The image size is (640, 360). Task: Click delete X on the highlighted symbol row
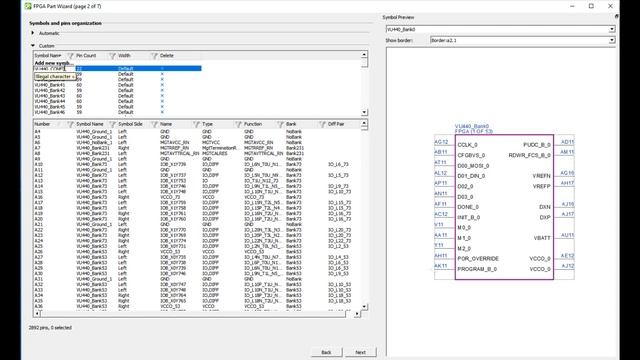(162, 69)
